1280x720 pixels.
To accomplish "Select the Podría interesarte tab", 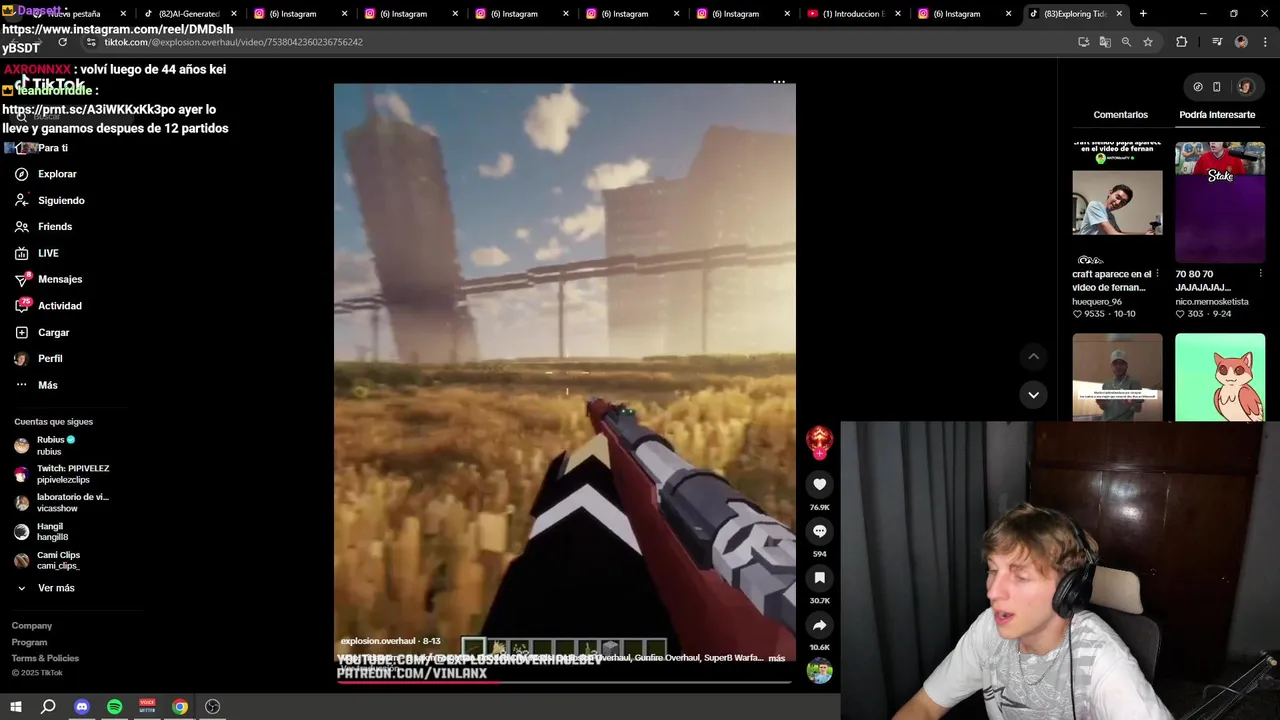I will (x=1217, y=115).
